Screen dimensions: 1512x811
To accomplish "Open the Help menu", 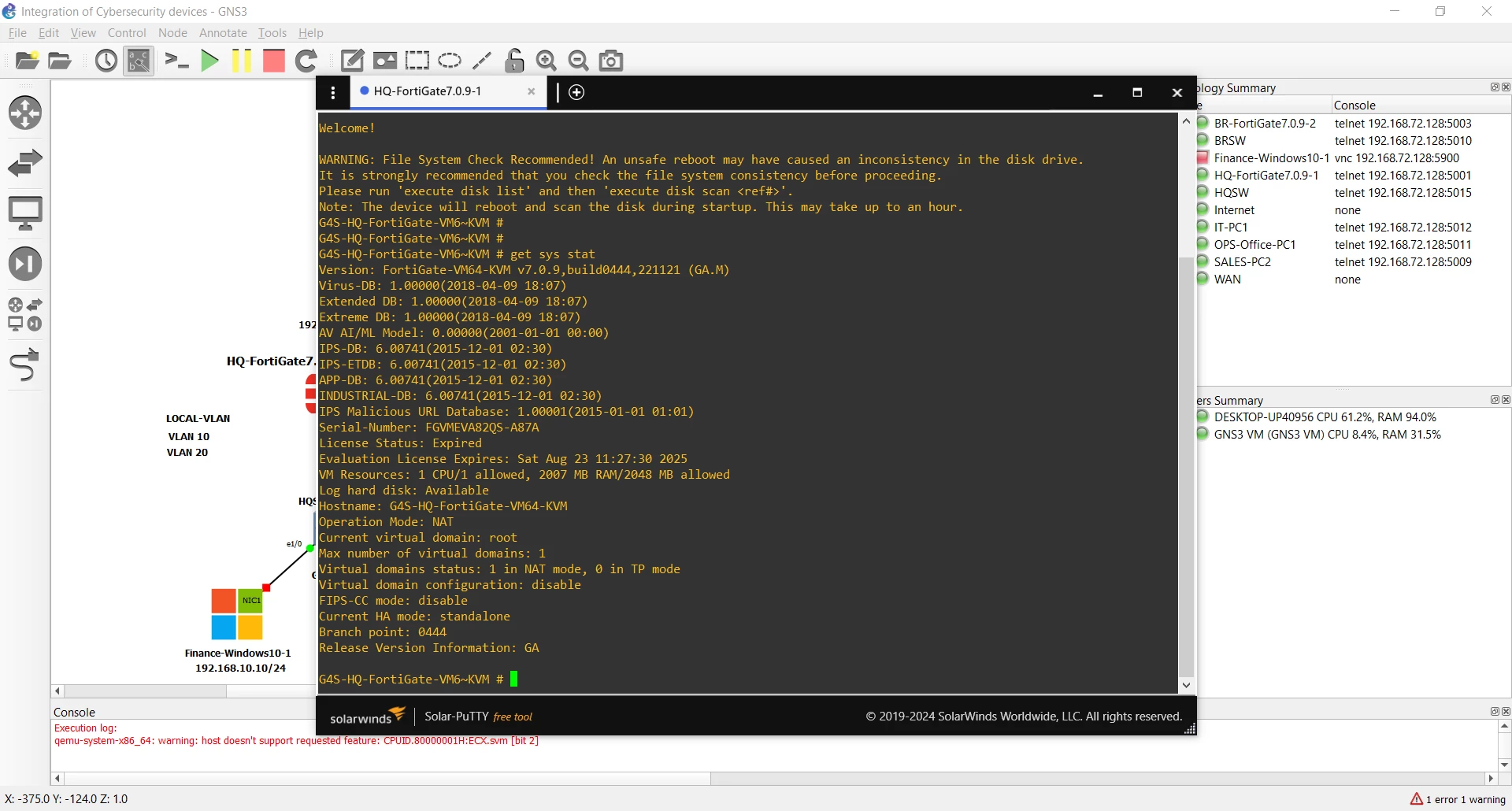I will click(x=311, y=33).
